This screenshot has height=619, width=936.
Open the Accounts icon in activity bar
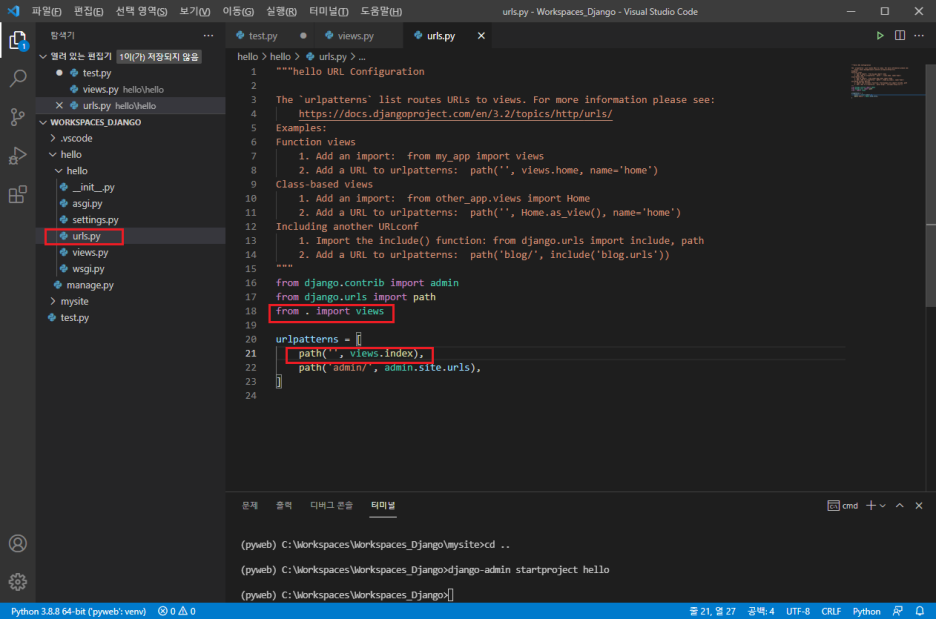click(x=18, y=543)
